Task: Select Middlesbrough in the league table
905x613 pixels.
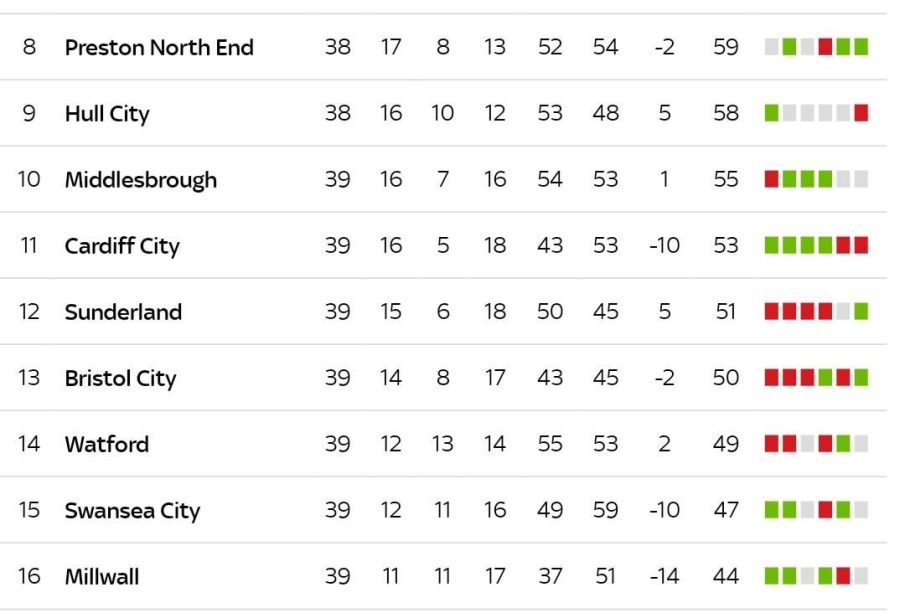Action: coord(140,180)
